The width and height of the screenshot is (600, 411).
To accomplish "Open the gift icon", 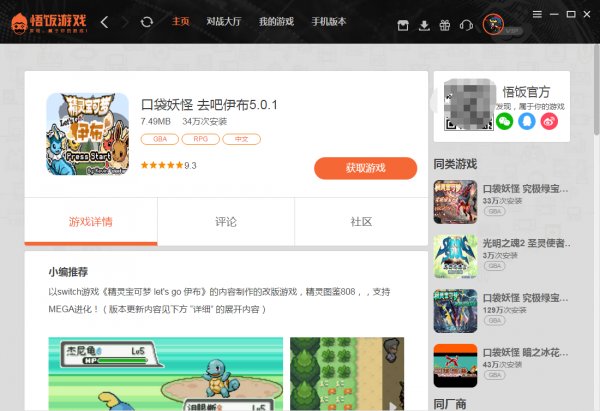I will pyautogui.click(x=445, y=26).
